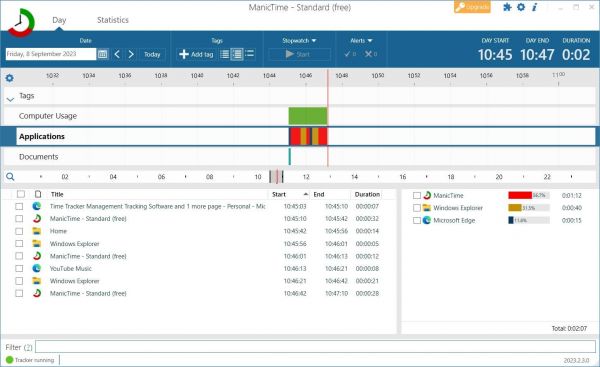Click the green Computer Usage timeline block
Screen dimensions: 600x367
point(308,116)
